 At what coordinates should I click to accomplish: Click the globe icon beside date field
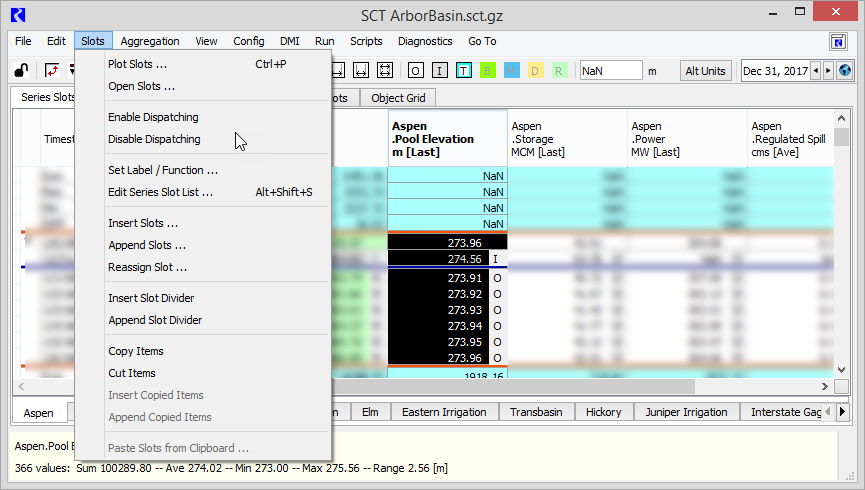(x=845, y=71)
